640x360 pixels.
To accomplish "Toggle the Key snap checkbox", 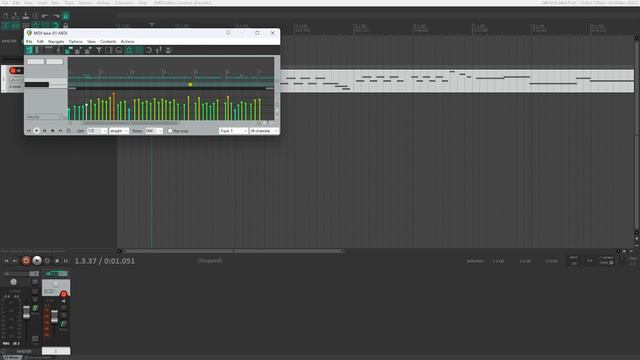I will 170,131.
